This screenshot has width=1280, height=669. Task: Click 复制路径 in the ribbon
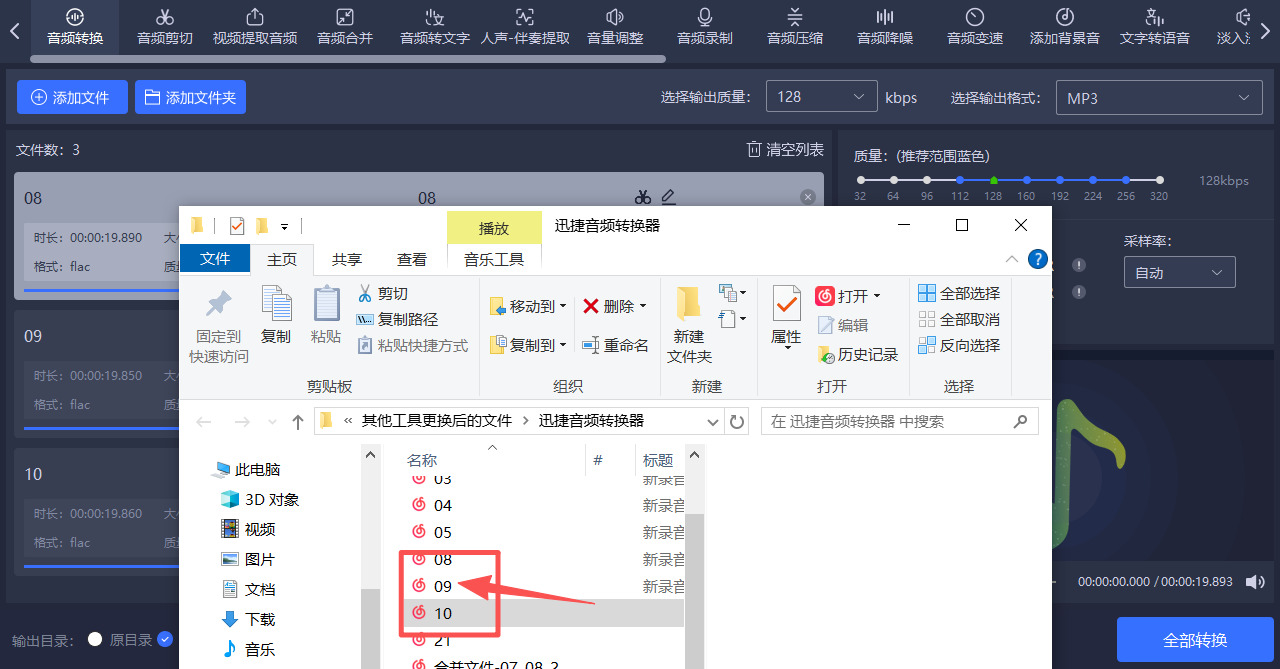point(397,319)
